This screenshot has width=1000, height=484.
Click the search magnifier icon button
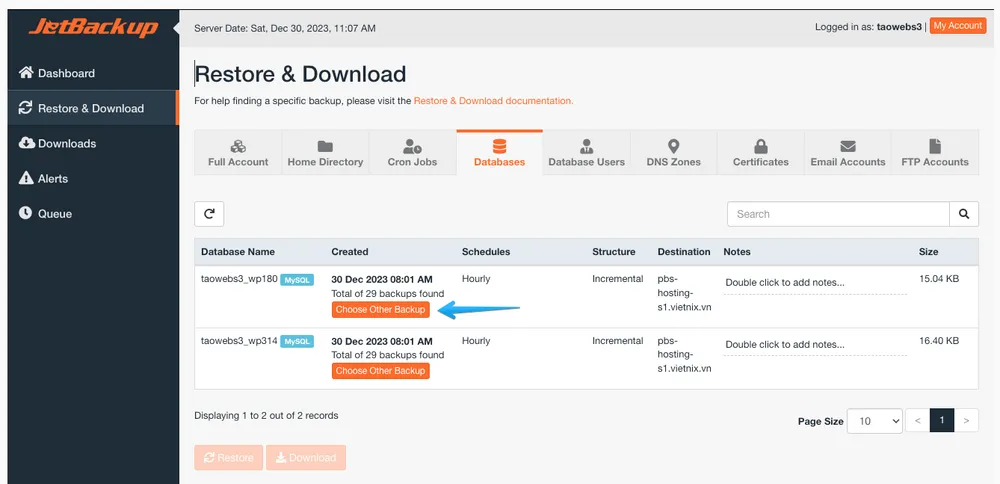tap(963, 213)
